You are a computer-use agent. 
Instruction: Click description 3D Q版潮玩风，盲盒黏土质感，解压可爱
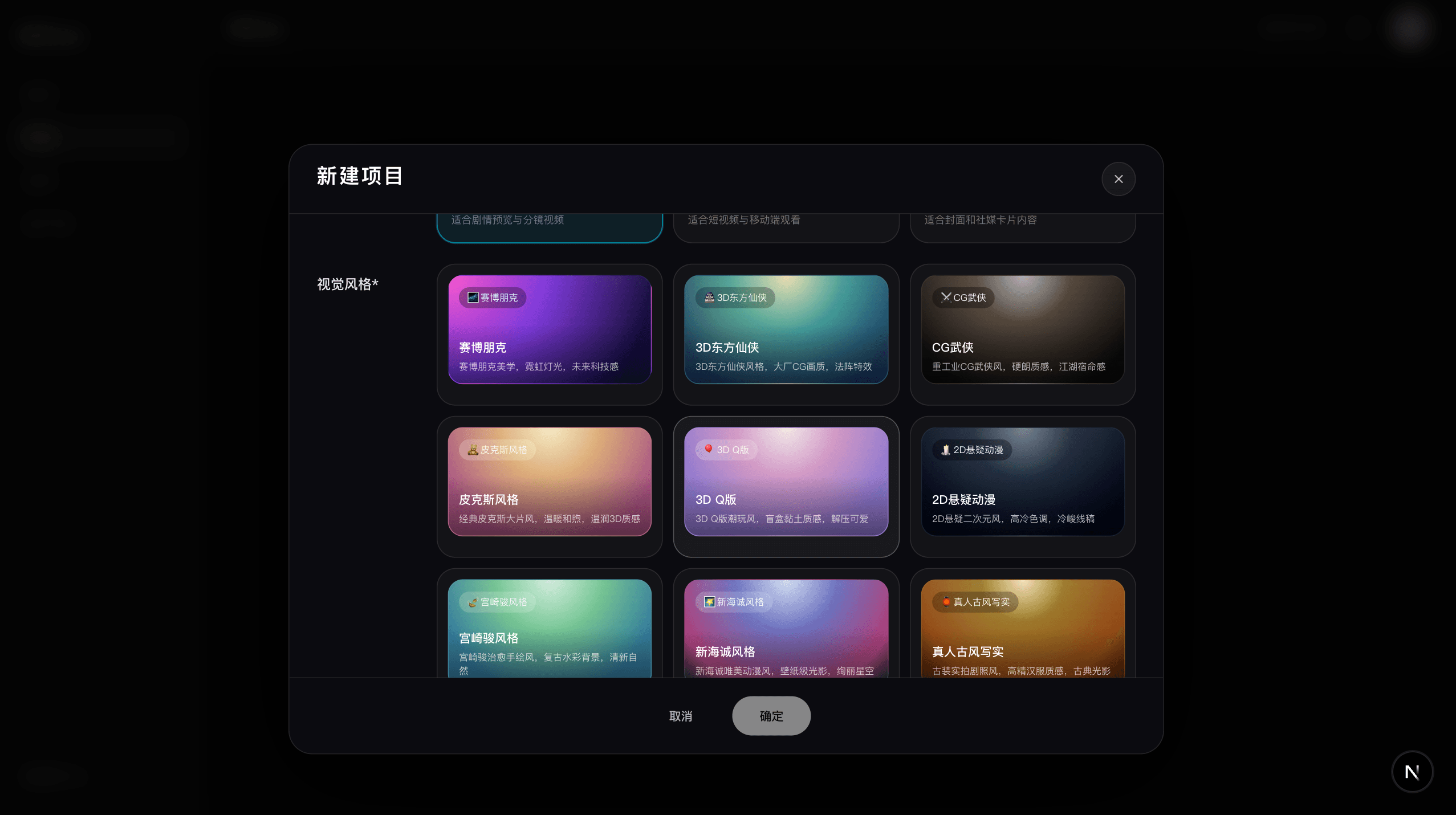pos(782,519)
